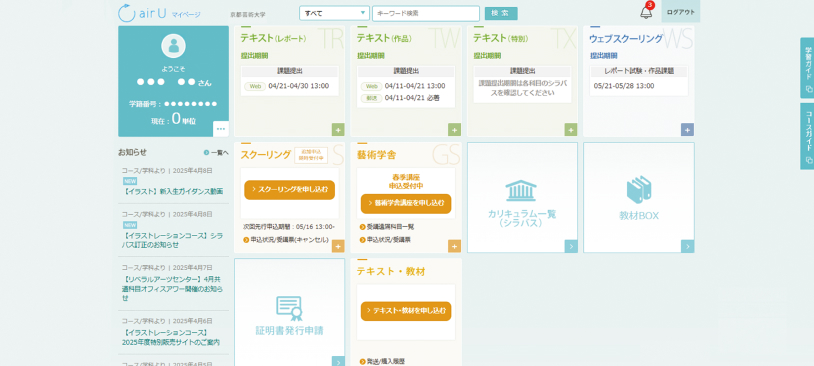
Task: Click the ログアウト button
Action: pos(681,12)
